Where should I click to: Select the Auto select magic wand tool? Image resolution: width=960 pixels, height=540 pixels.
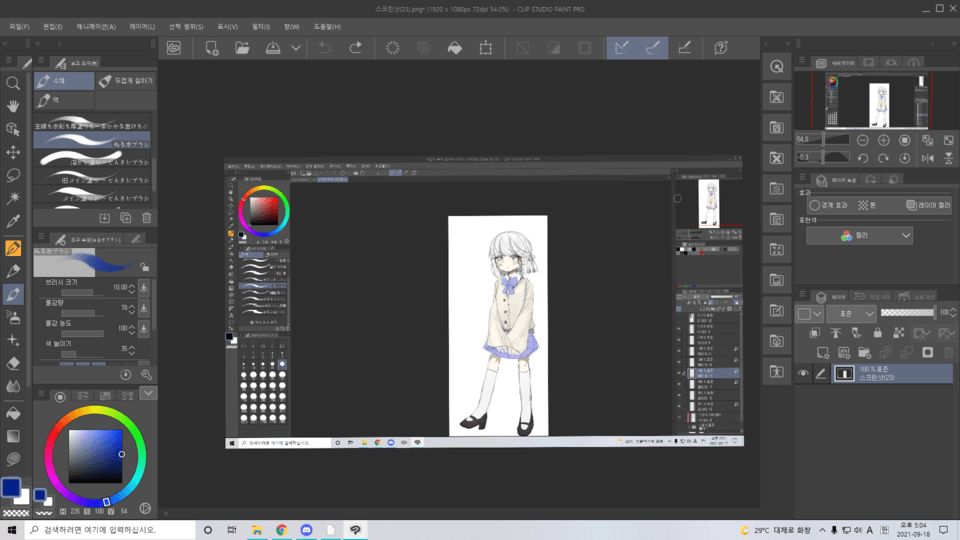(13, 198)
